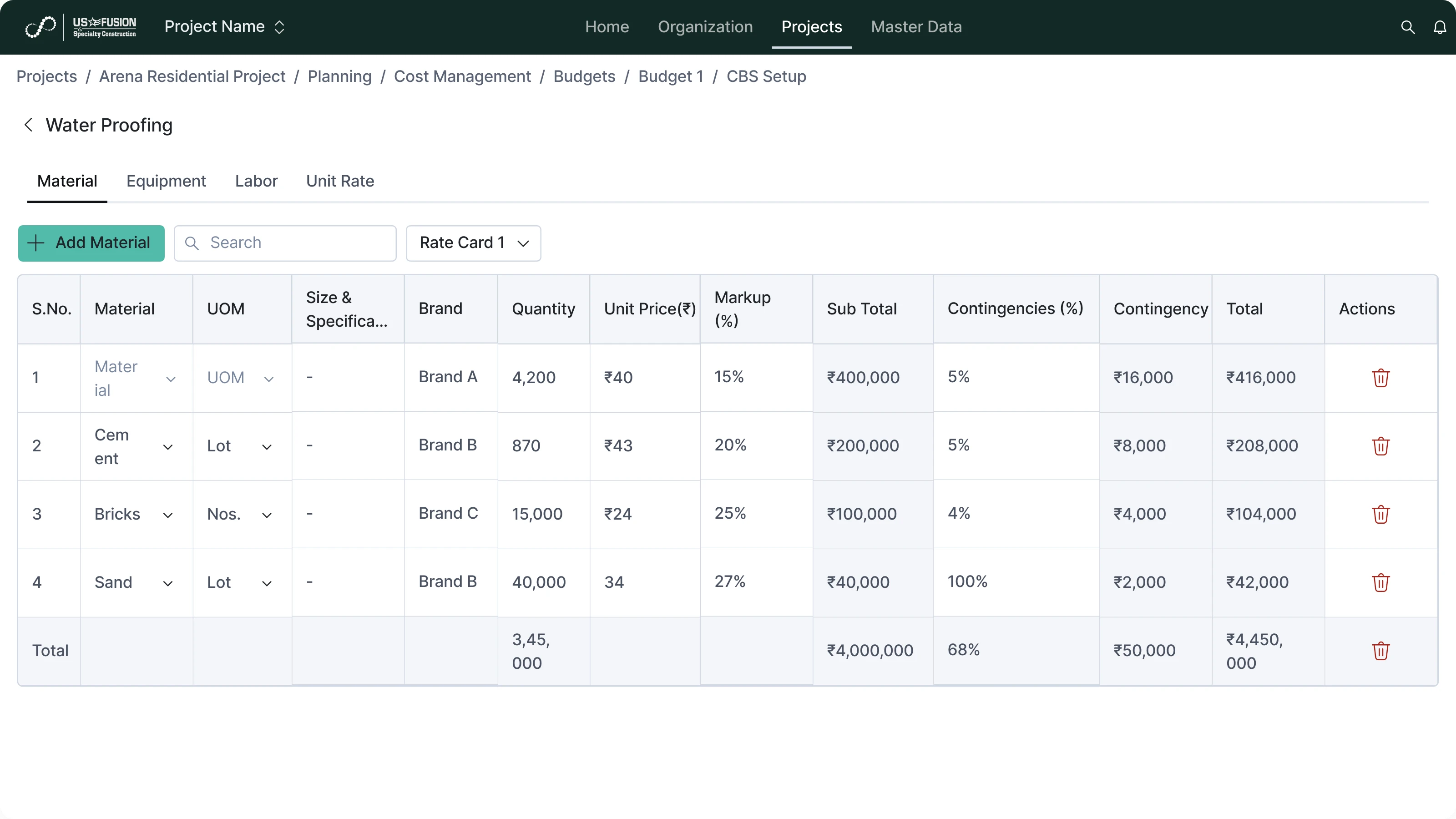Image resolution: width=1456 pixels, height=819 pixels.
Task: Click trash icon for Cement row
Action: 1380,446
